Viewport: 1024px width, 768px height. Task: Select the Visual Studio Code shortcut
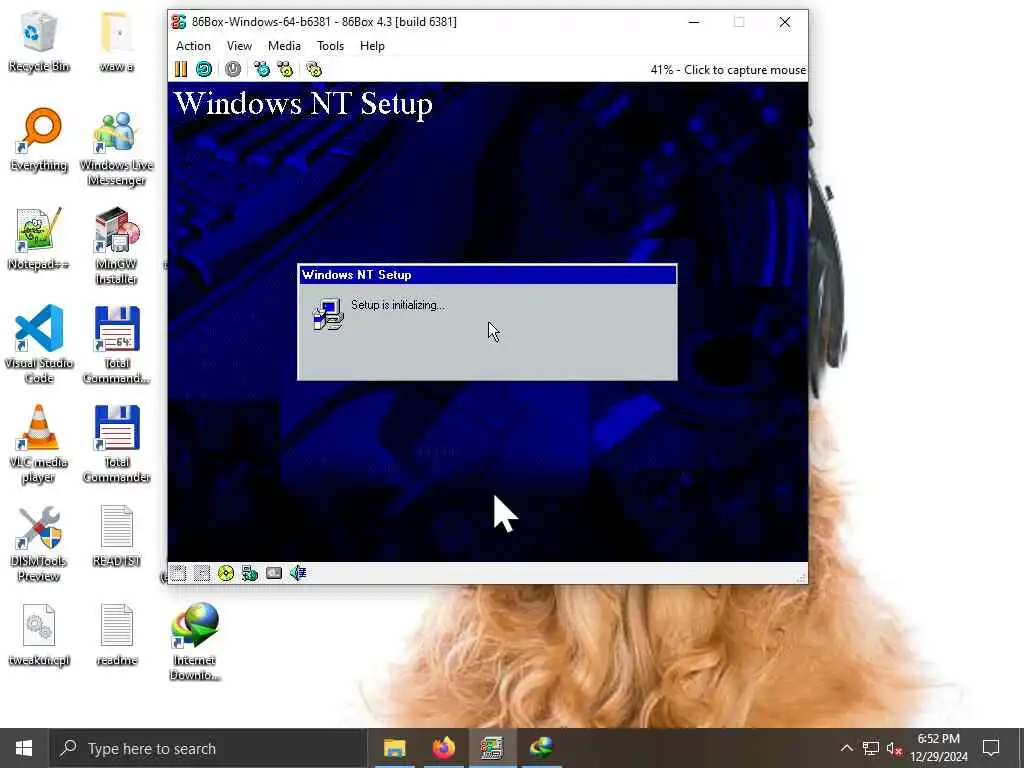point(39,345)
